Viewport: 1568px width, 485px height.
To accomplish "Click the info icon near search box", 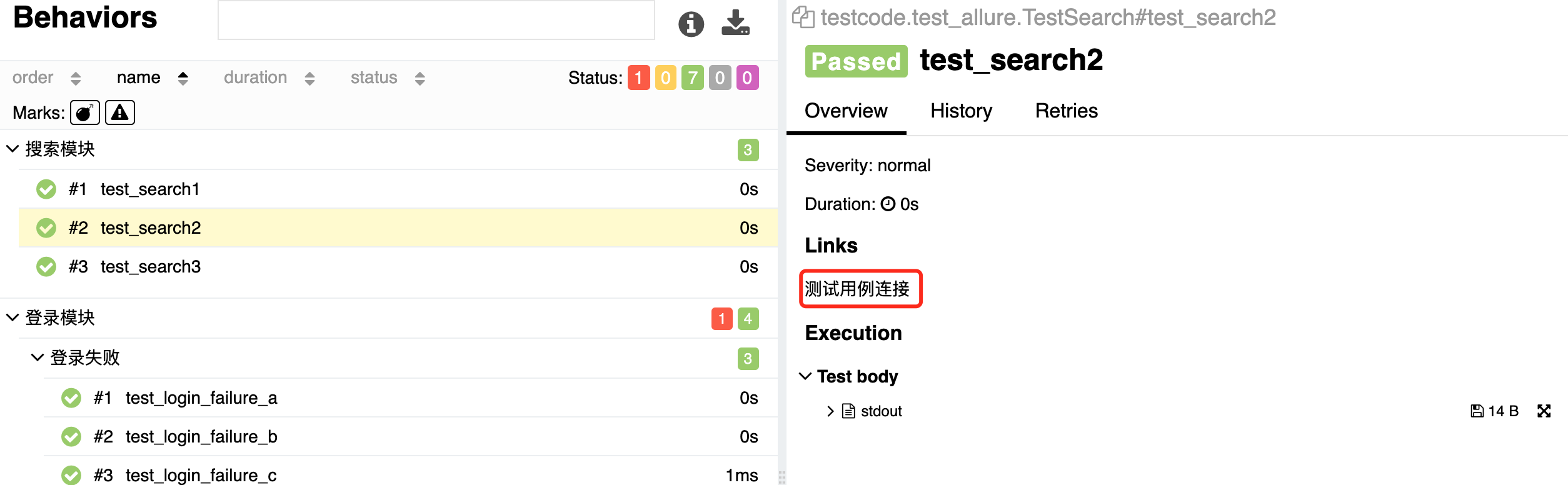I will [x=691, y=24].
